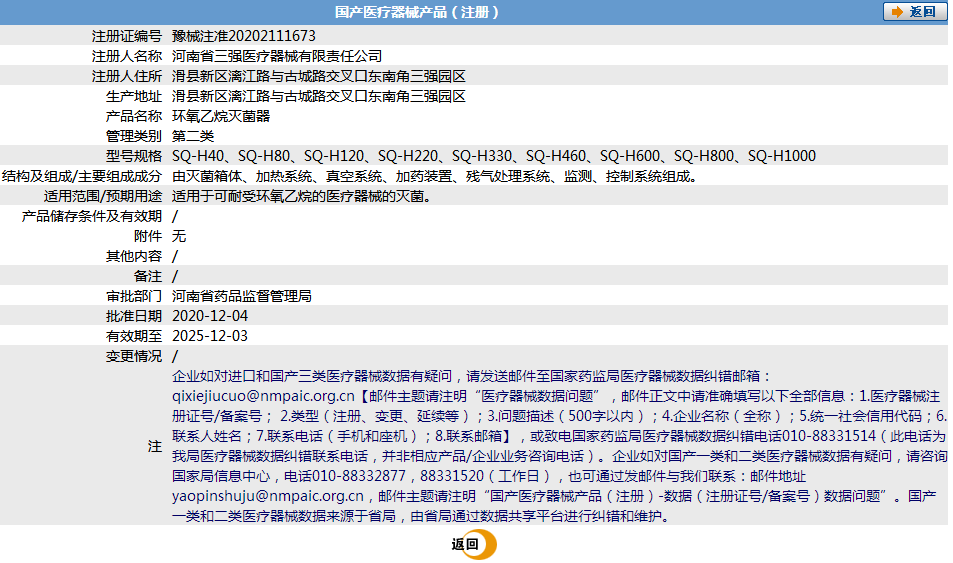The image size is (953, 563).
Task: Click the 注册人住所 address value
Action: tap(318, 76)
